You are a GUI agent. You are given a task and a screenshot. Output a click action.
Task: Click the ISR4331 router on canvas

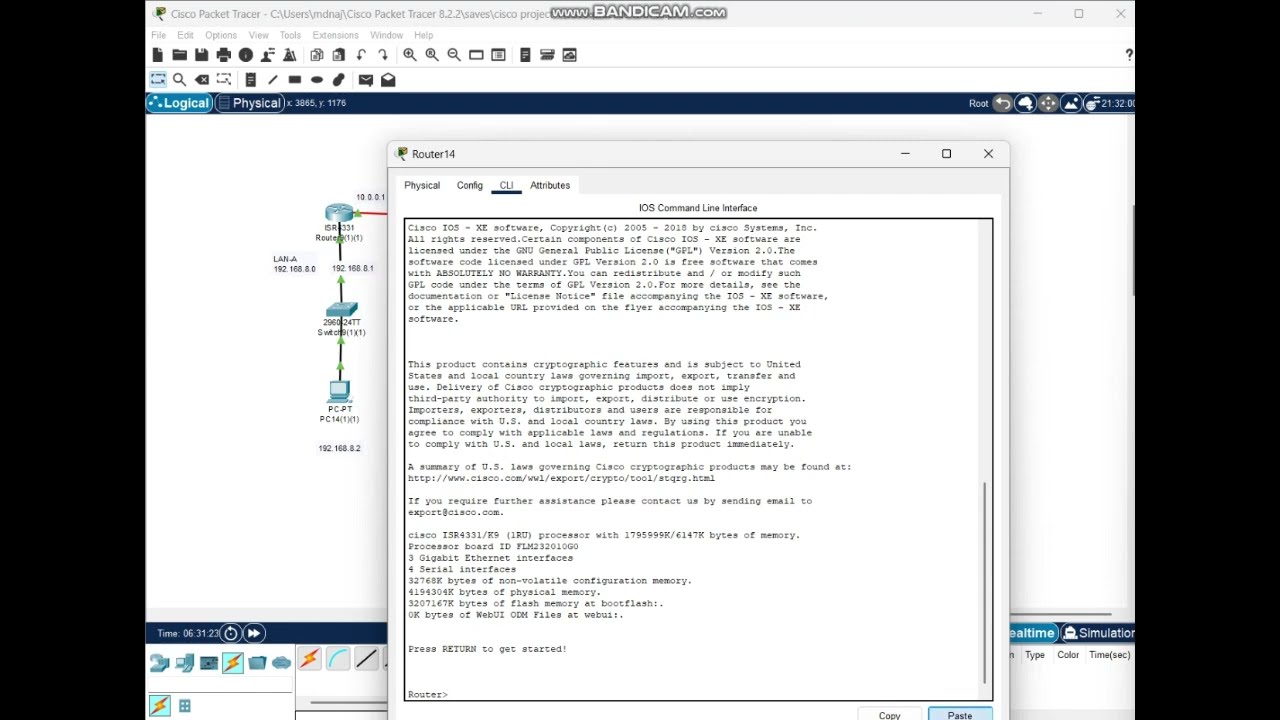click(x=339, y=213)
